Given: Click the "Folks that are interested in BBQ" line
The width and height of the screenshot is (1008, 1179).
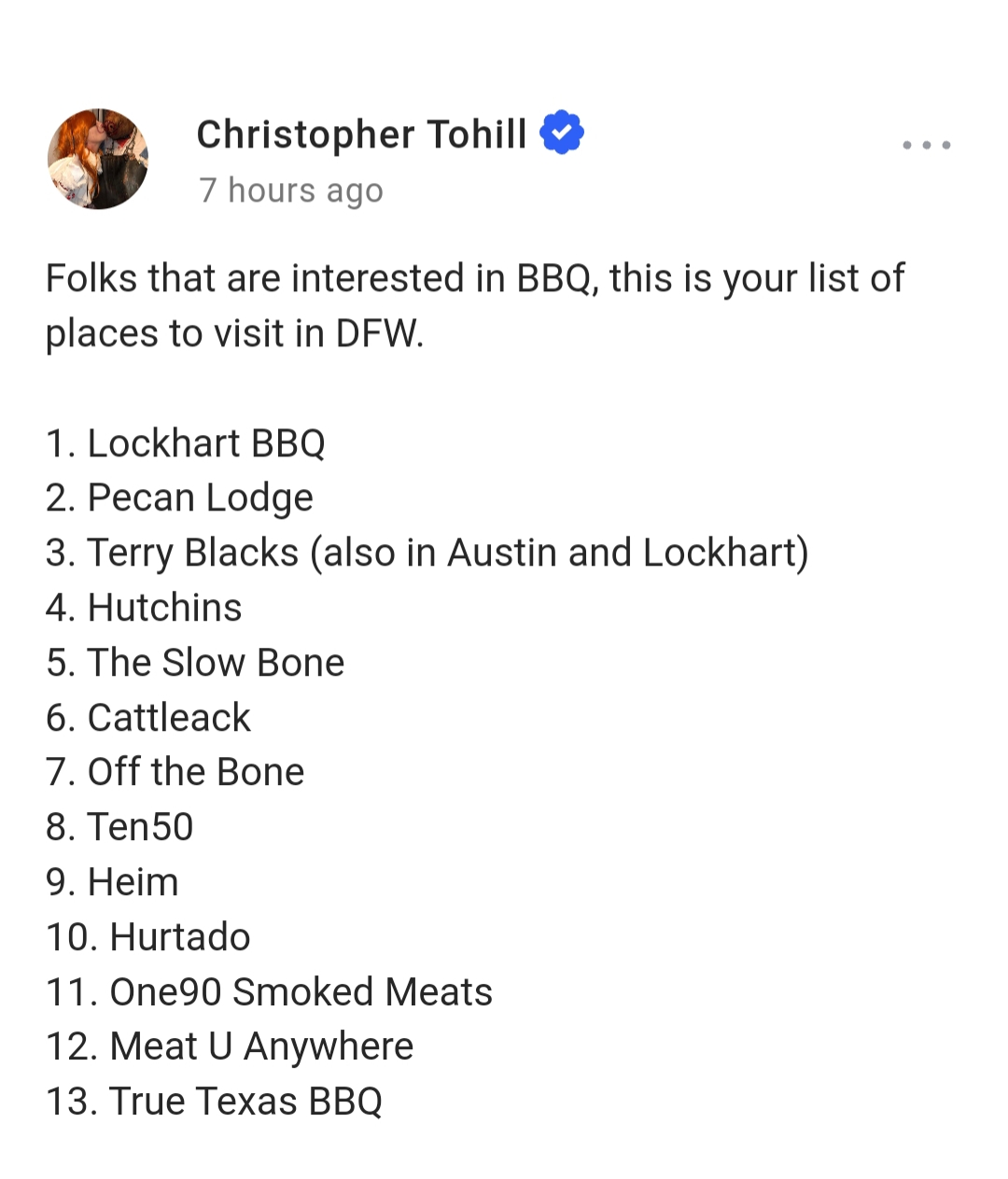Looking at the screenshot, I should [x=474, y=278].
